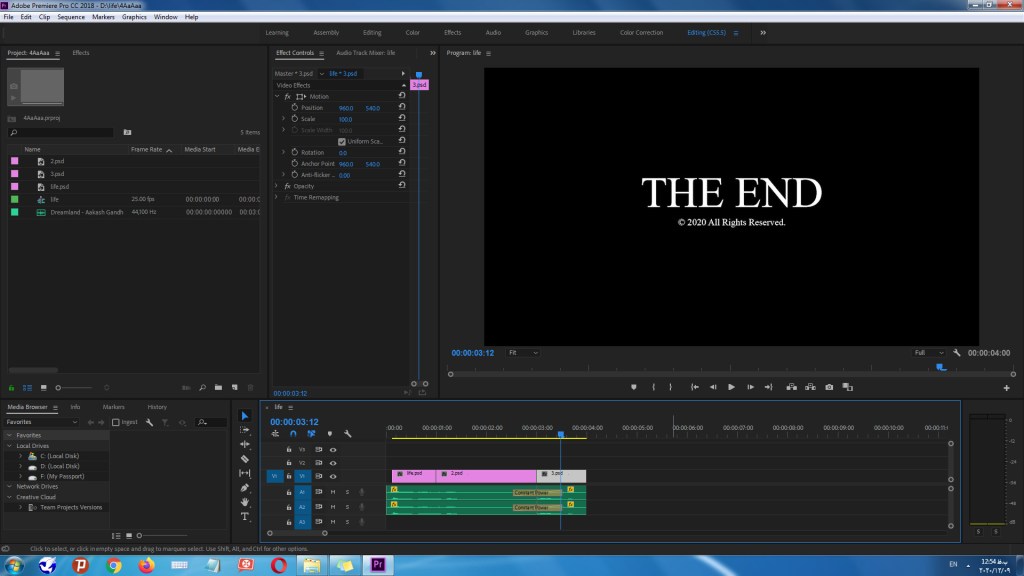Enable the Ingest checkbox
The image size is (1024, 576).
[117, 422]
